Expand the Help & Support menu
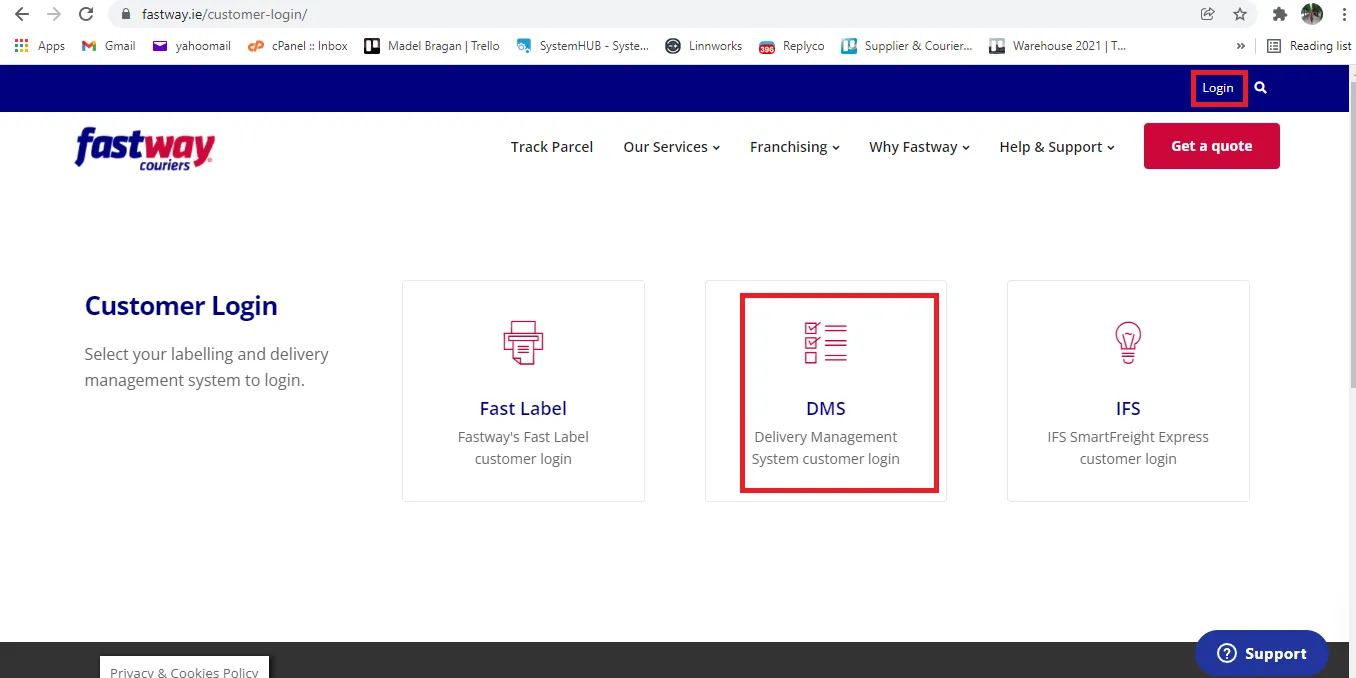The image size is (1356, 678). coord(1058,147)
